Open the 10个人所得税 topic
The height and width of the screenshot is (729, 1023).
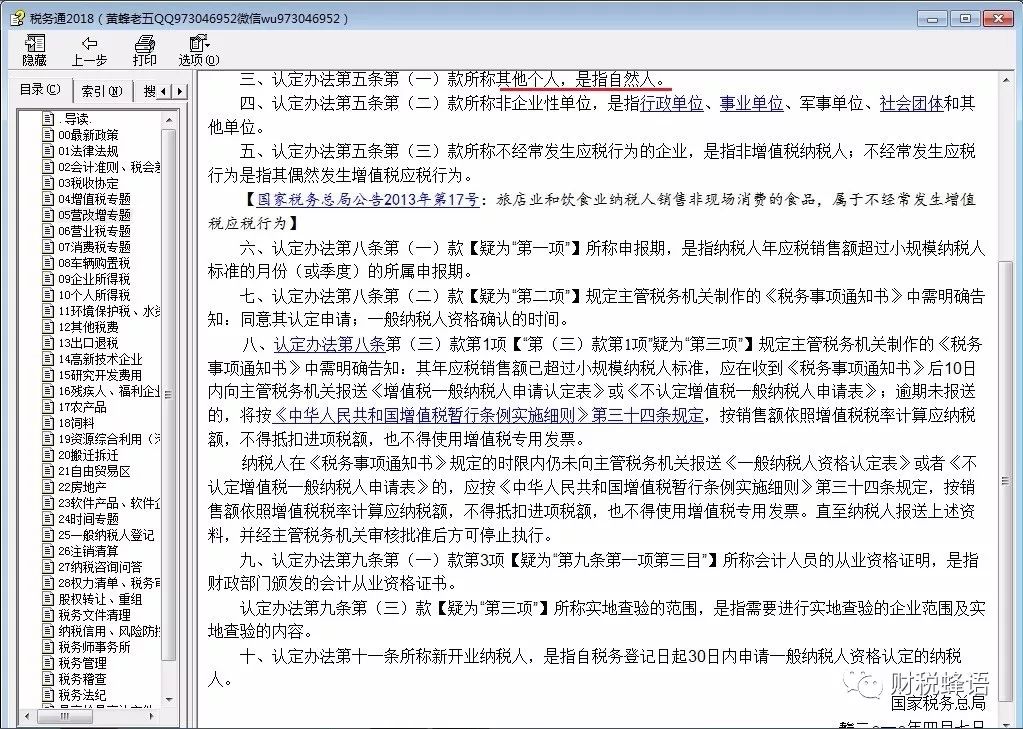point(94,295)
